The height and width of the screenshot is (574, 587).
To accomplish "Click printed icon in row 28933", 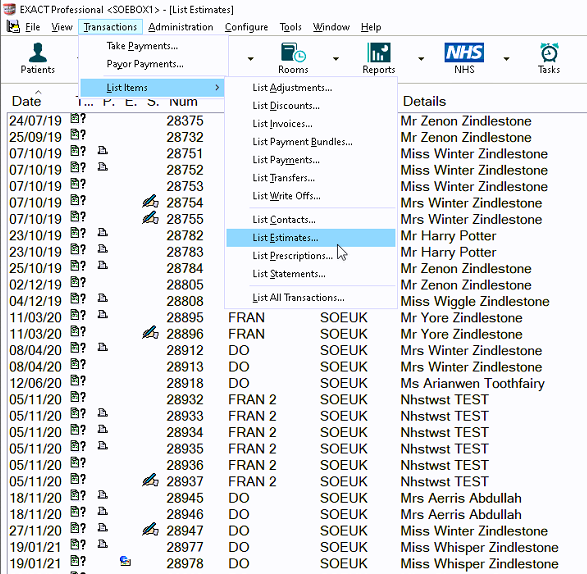I will (103, 413).
